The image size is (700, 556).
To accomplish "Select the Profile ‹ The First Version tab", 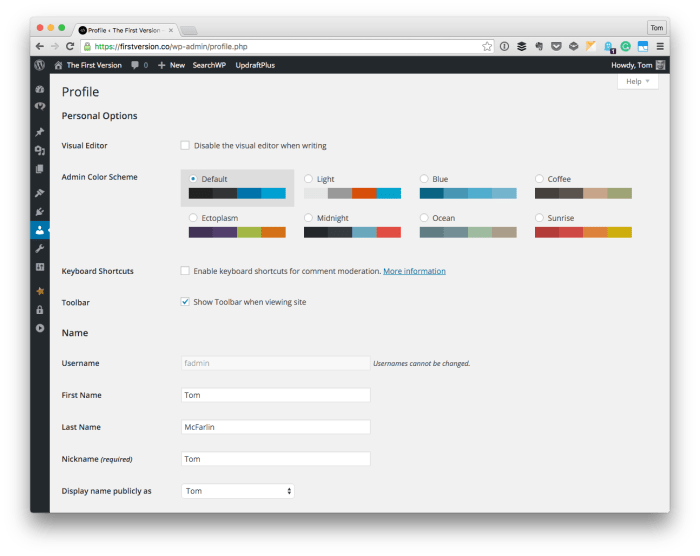I will 126,30.
